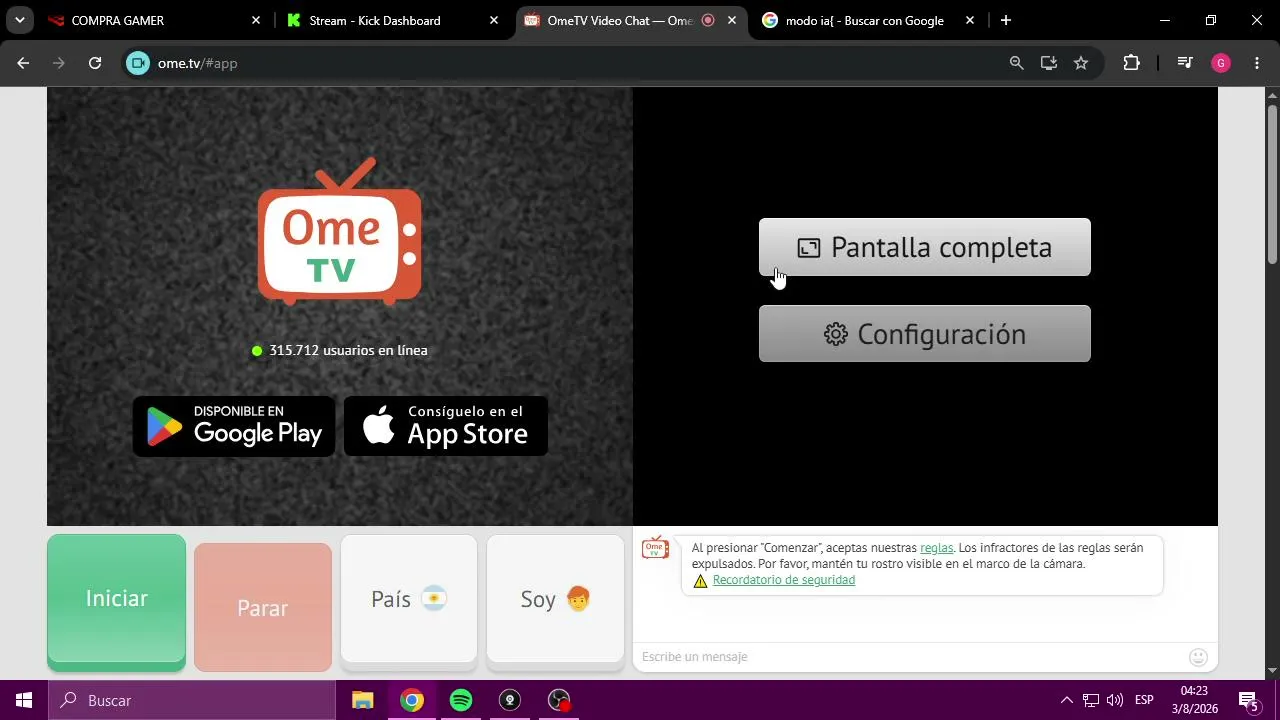Click the small OmeTV avatar beside the chat notice
The width and height of the screenshot is (1280, 720).
[655, 548]
